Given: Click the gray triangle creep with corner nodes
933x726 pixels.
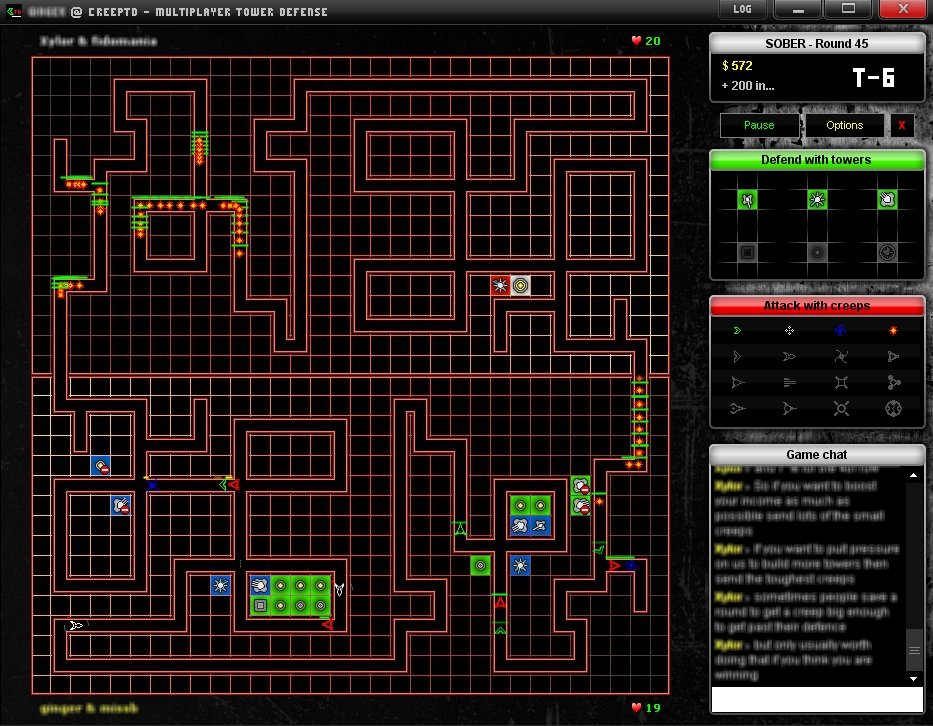Looking at the screenshot, I should pos(893,356).
